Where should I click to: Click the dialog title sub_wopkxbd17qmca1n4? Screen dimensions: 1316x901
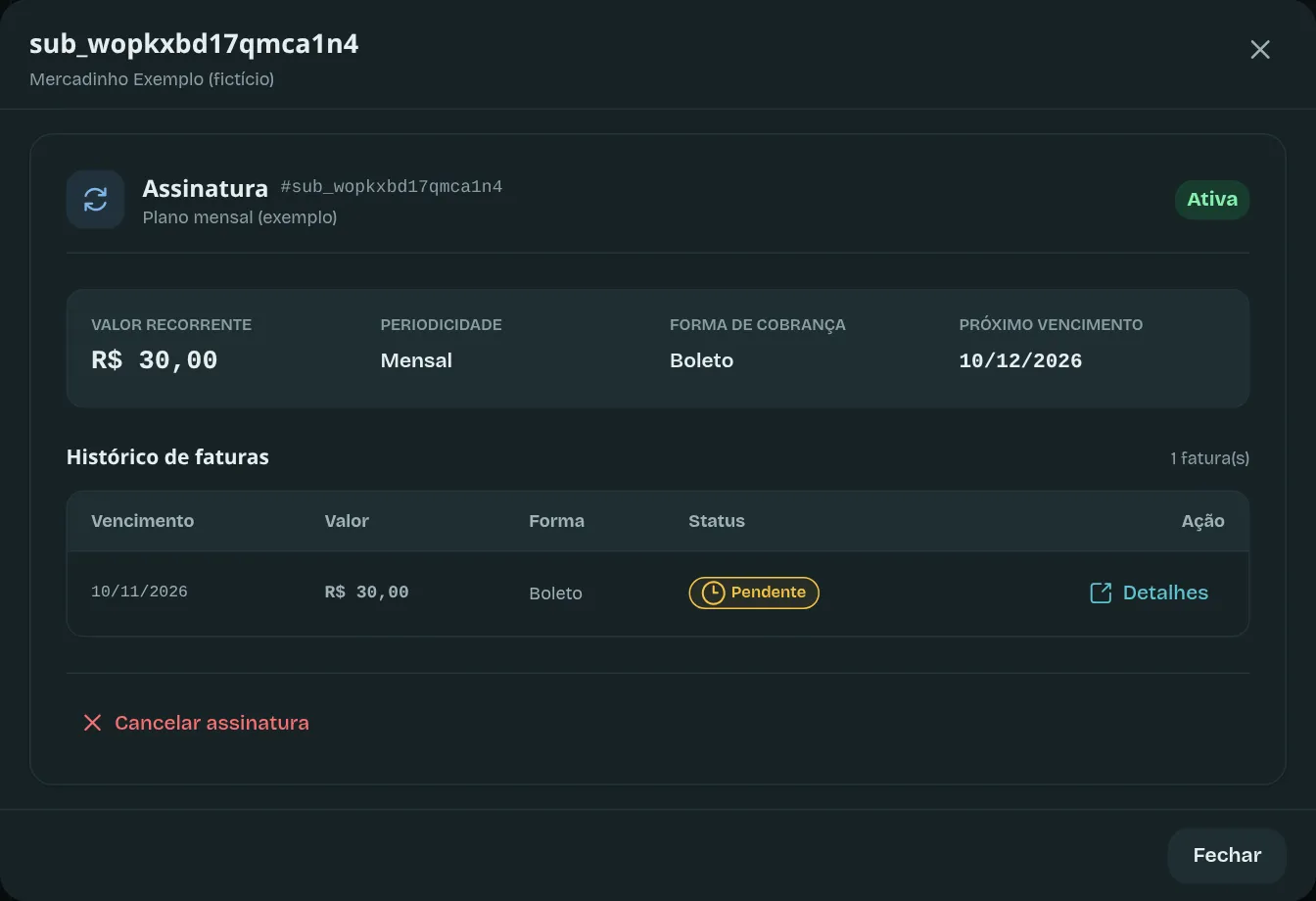[194, 44]
